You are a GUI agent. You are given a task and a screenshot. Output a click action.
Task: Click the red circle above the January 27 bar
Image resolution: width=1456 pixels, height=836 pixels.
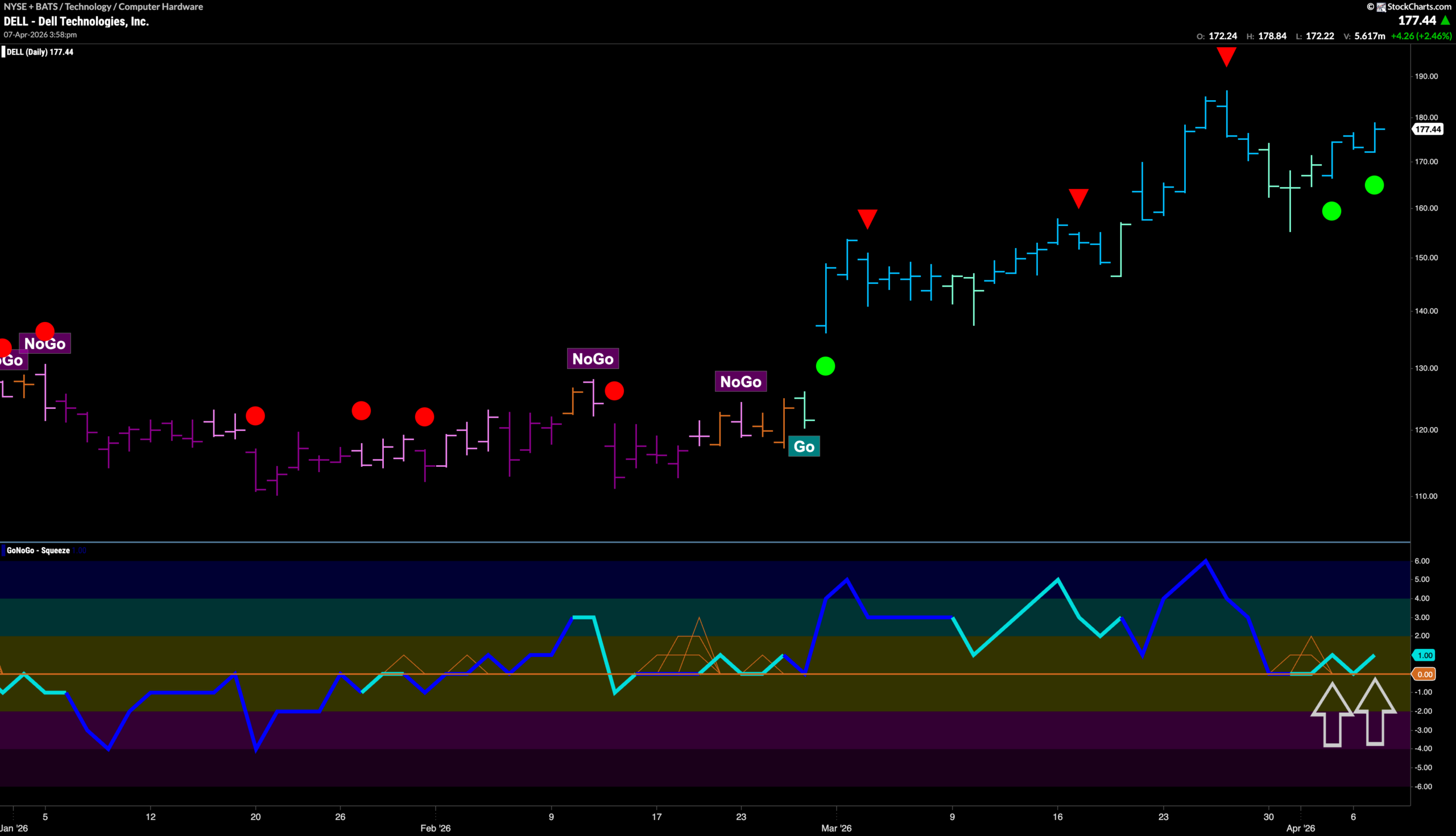pyautogui.click(x=361, y=411)
